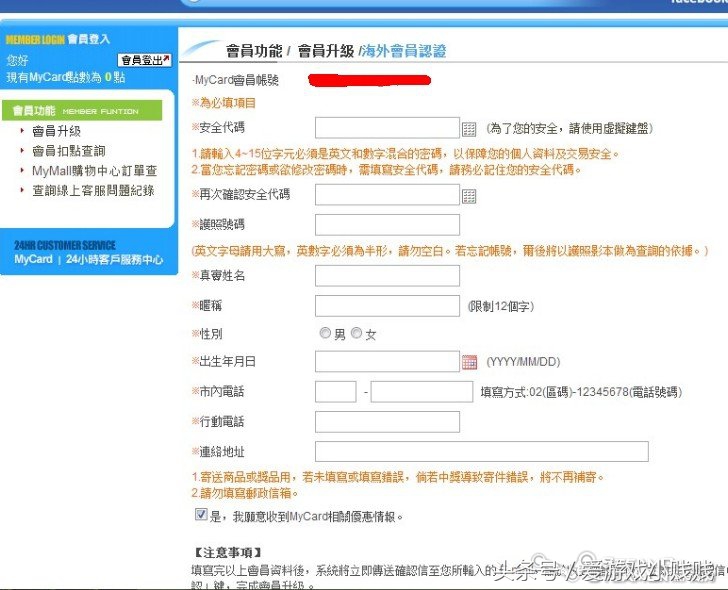
Task: Click the MEMBER LOGIN 會員登入 heading
Action: [x=58, y=39]
